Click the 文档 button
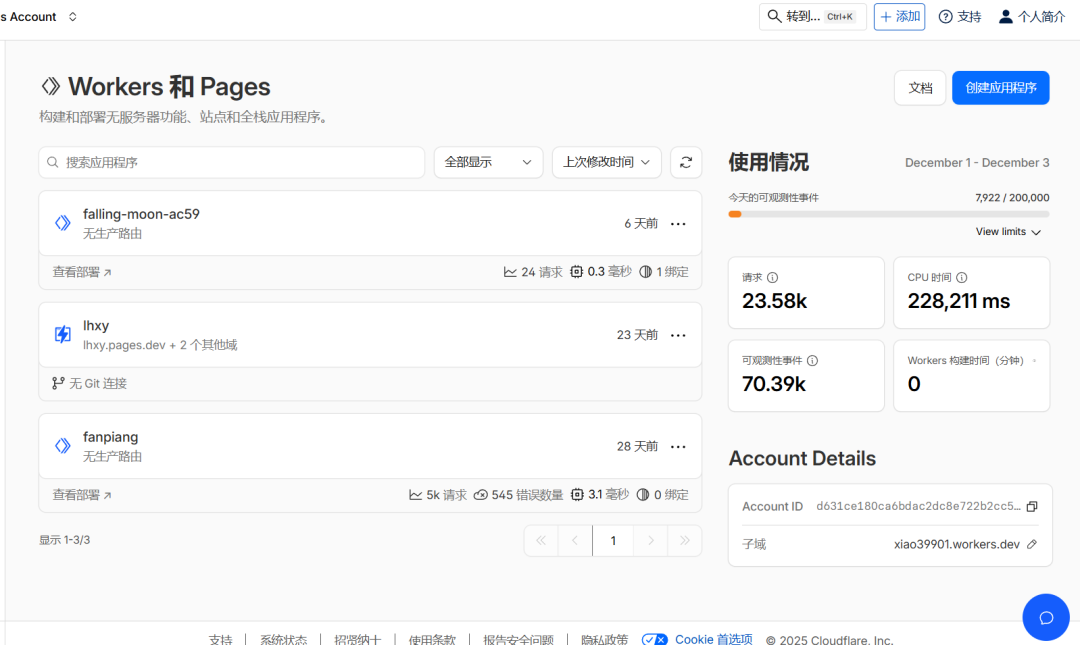The width and height of the screenshot is (1080, 645). tap(920, 88)
